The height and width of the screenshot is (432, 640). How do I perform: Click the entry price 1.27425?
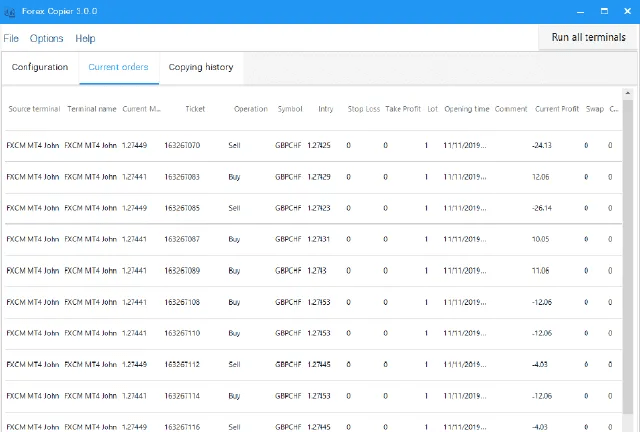click(319, 145)
